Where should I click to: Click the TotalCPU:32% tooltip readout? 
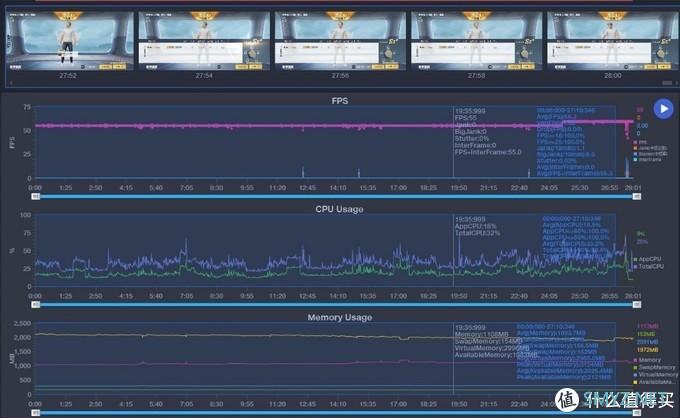click(477, 233)
